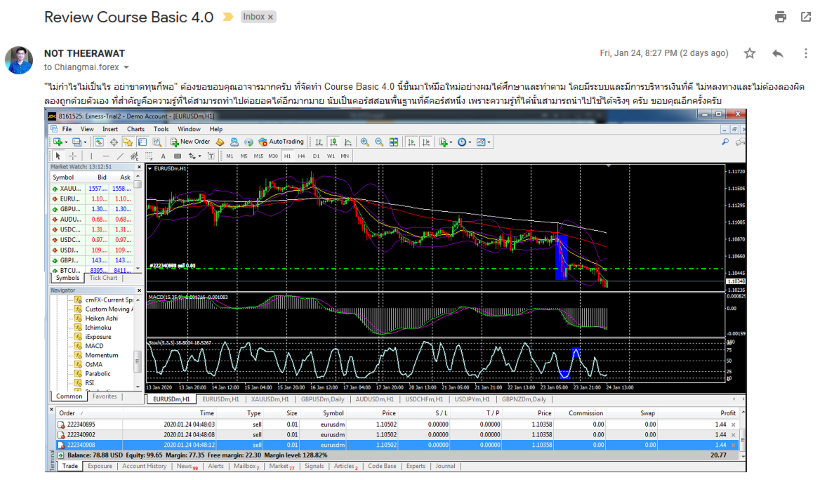The width and height of the screenshot is (818, 480).
Task: Open the GBPUSDm,Daily chart tab
Action: pyautogui.click(x=323, y=399)
